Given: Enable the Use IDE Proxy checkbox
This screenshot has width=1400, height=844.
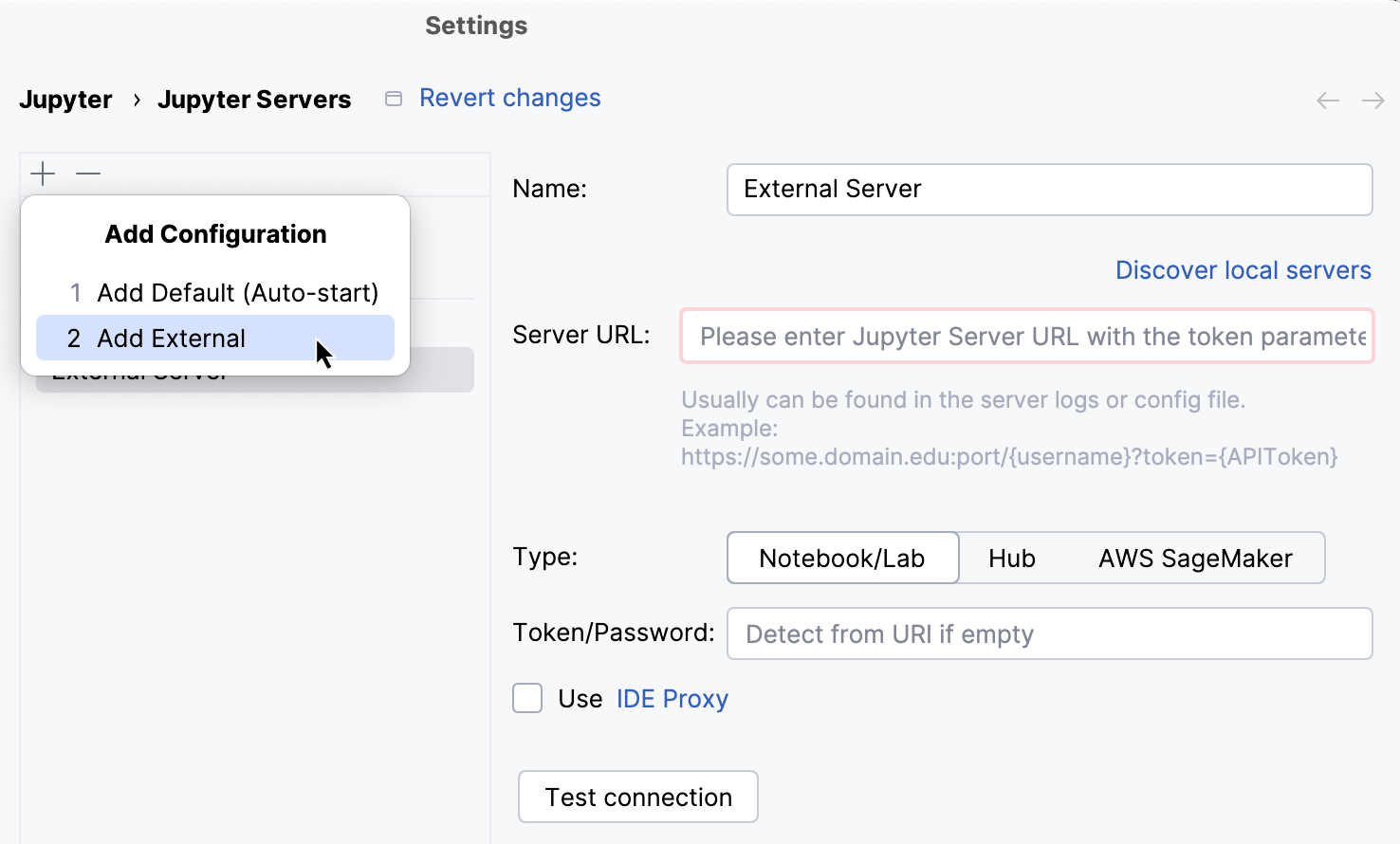Looking at the screenshot, I should pyautogui.click(x=527, y=698).
